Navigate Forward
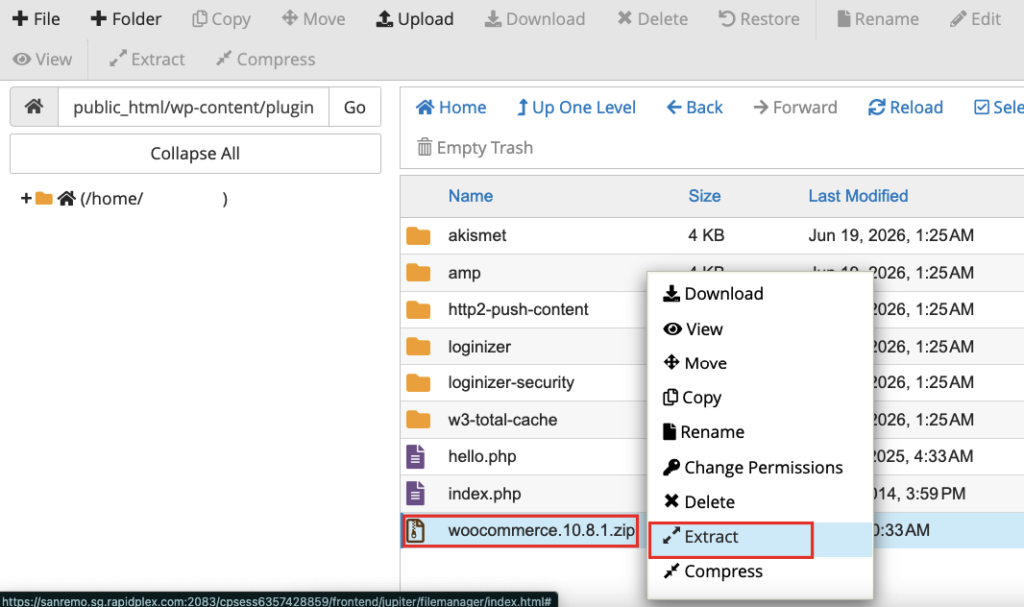 tap(795, 107)
